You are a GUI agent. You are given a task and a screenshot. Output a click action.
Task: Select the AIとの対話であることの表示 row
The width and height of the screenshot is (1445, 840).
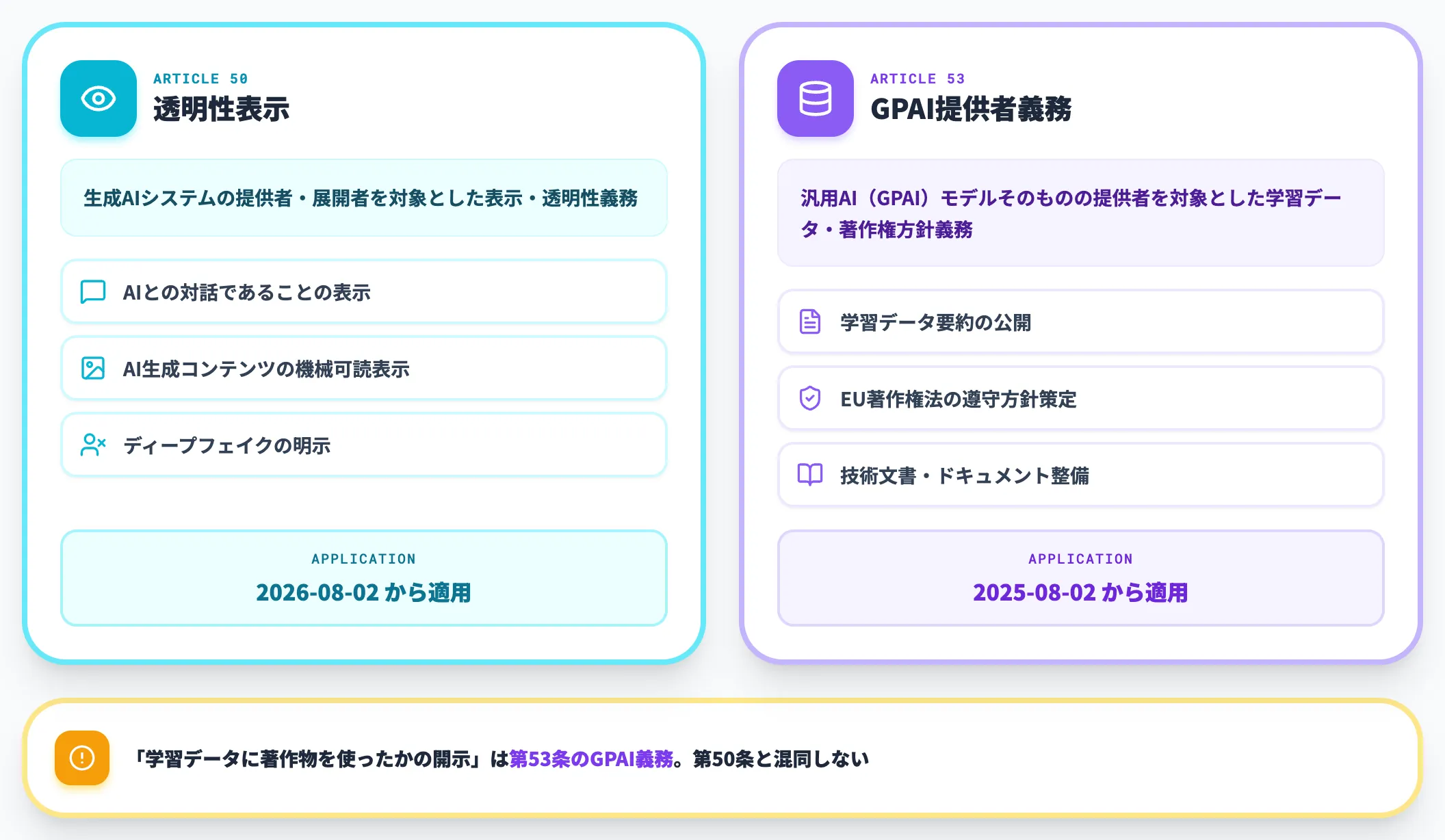364,292
